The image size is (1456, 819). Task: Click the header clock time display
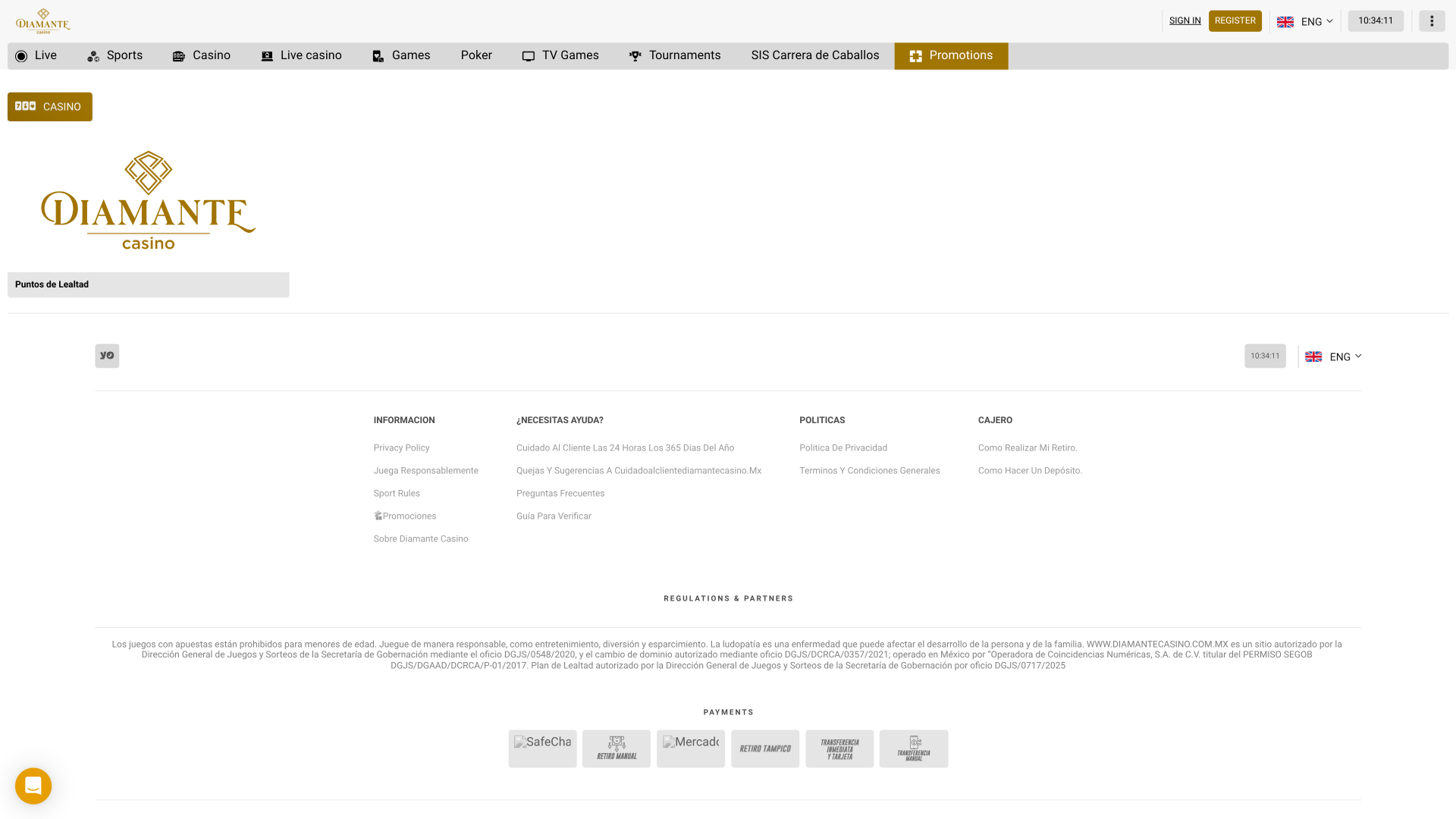(x=1375, y=20)
